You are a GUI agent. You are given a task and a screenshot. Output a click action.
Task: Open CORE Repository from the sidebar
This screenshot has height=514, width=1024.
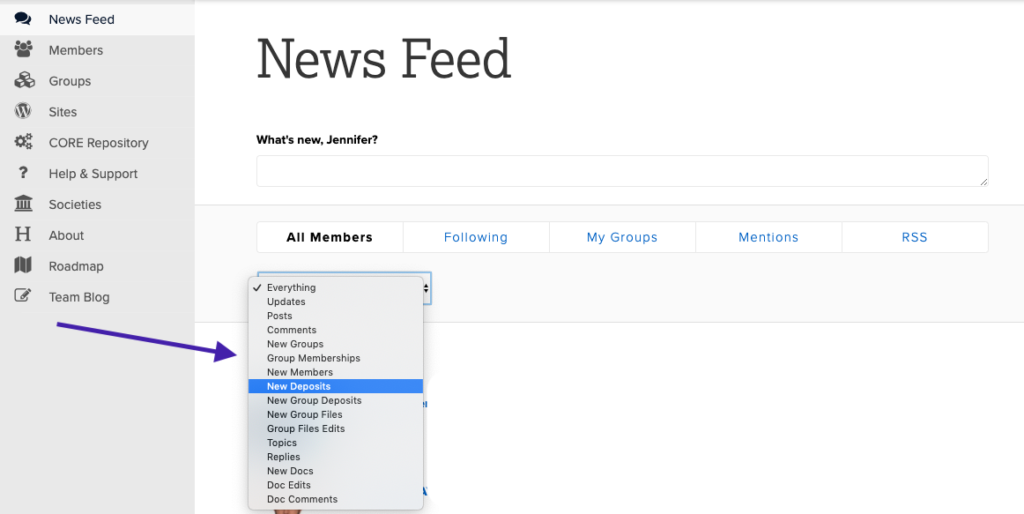click(97, 142)
